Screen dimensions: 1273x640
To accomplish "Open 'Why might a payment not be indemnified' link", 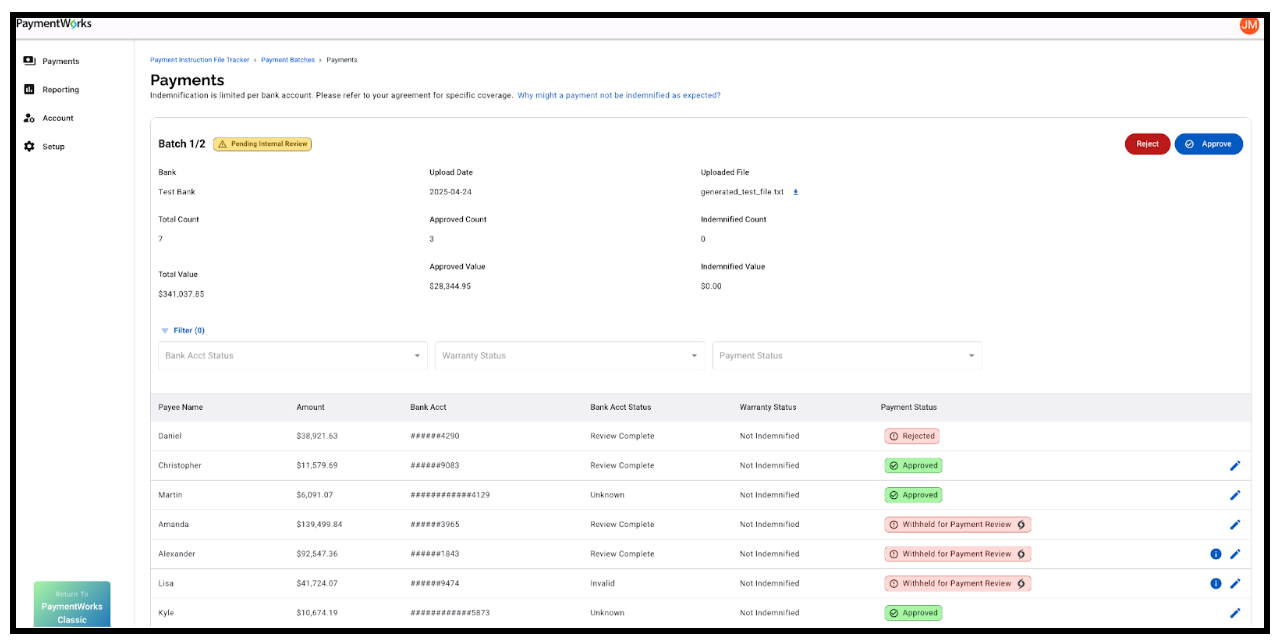I will click(619, 96).
